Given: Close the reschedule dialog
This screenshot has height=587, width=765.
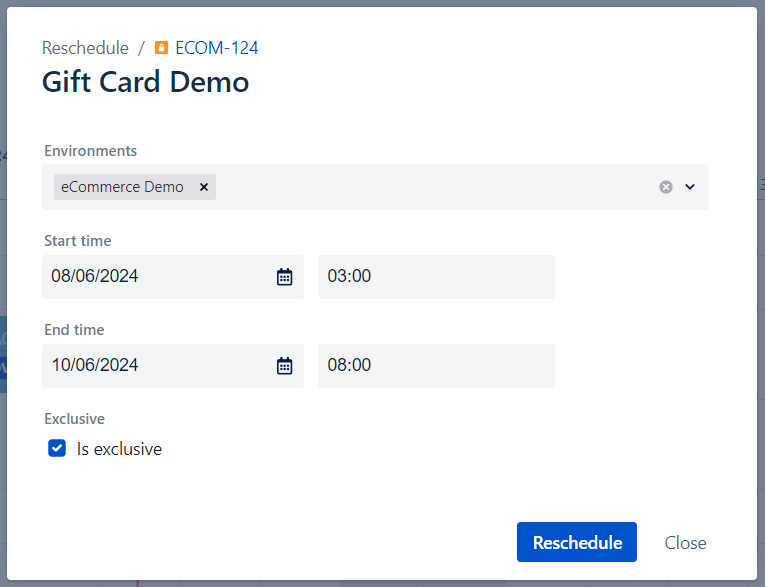Looking at the screenshot, I should click(685, 543).
